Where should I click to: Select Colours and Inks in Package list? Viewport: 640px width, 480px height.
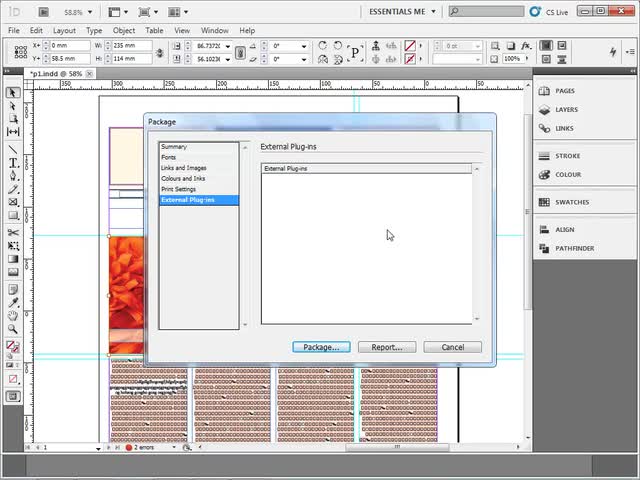pos(199,178)
